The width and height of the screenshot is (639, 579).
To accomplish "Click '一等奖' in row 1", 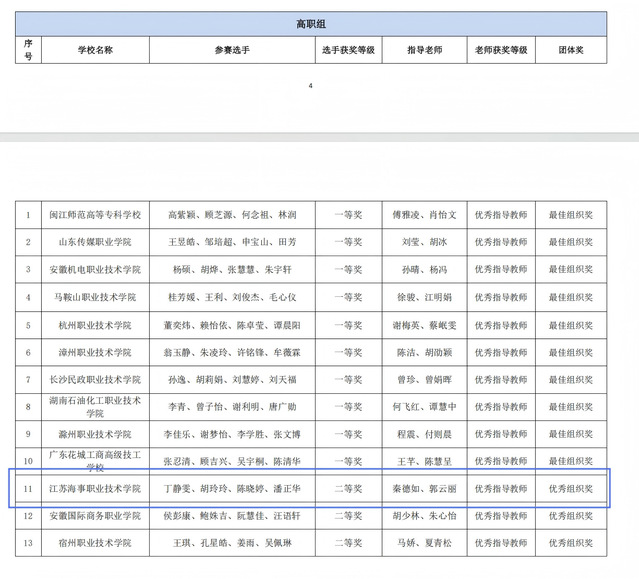I will point(348,215).
